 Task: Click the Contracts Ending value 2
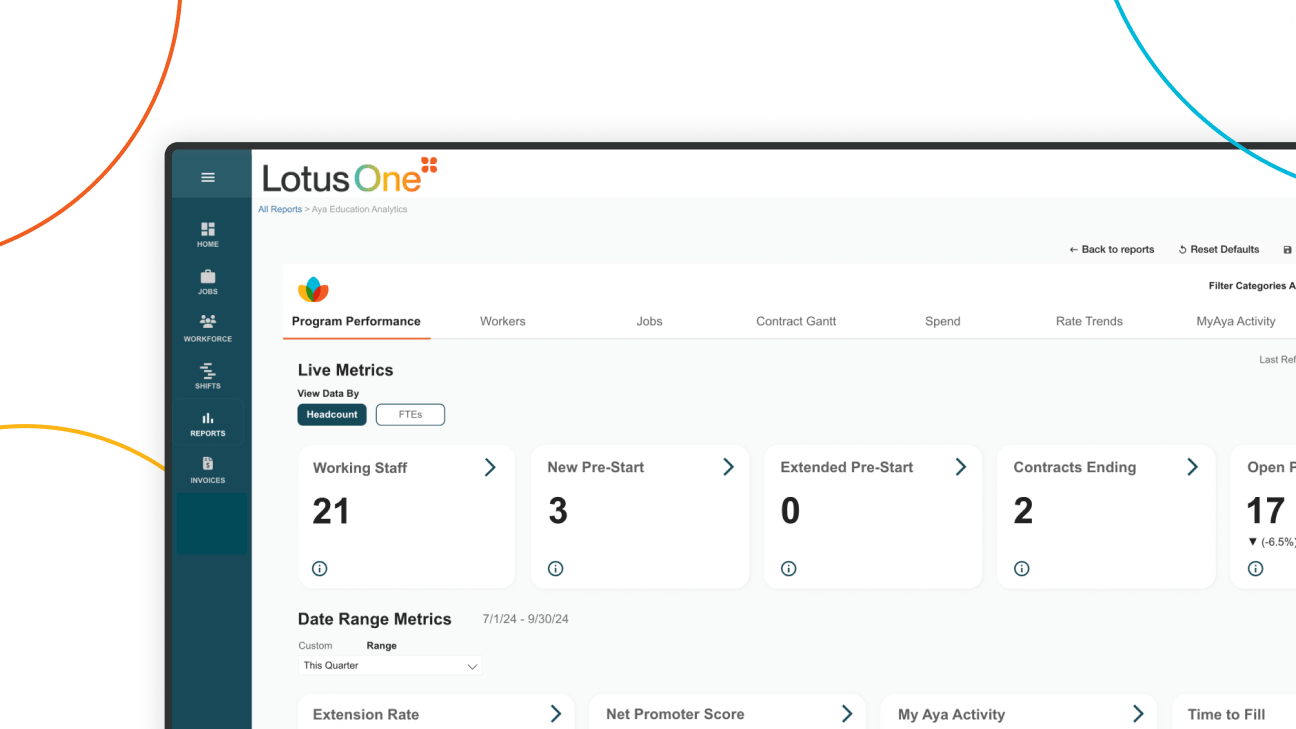click(x=1023, y=511)
